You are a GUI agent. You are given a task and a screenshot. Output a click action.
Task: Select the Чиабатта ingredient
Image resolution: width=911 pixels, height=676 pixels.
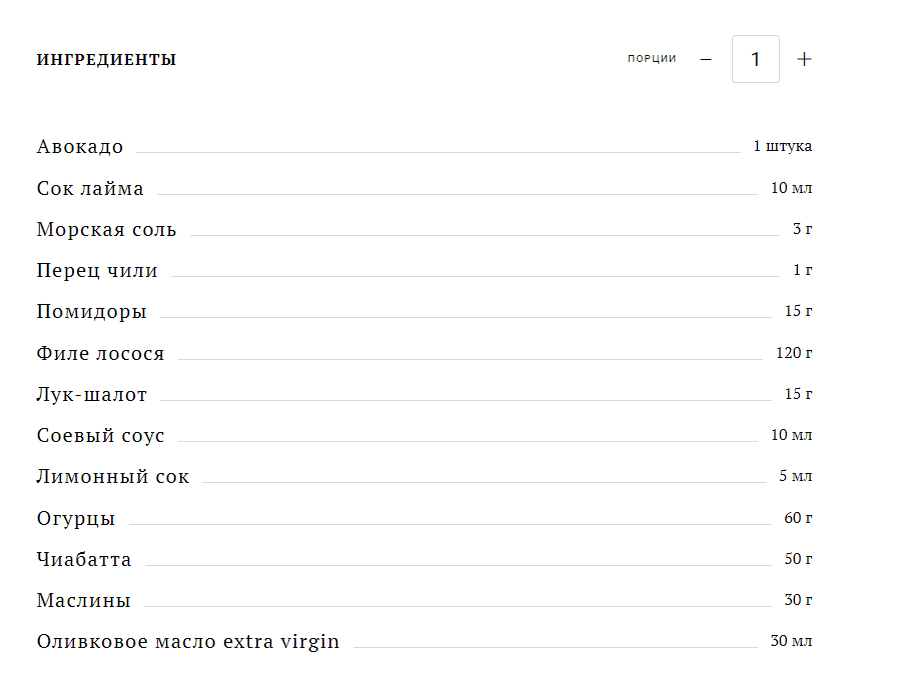pyautogui.click(x=84, y=560)
